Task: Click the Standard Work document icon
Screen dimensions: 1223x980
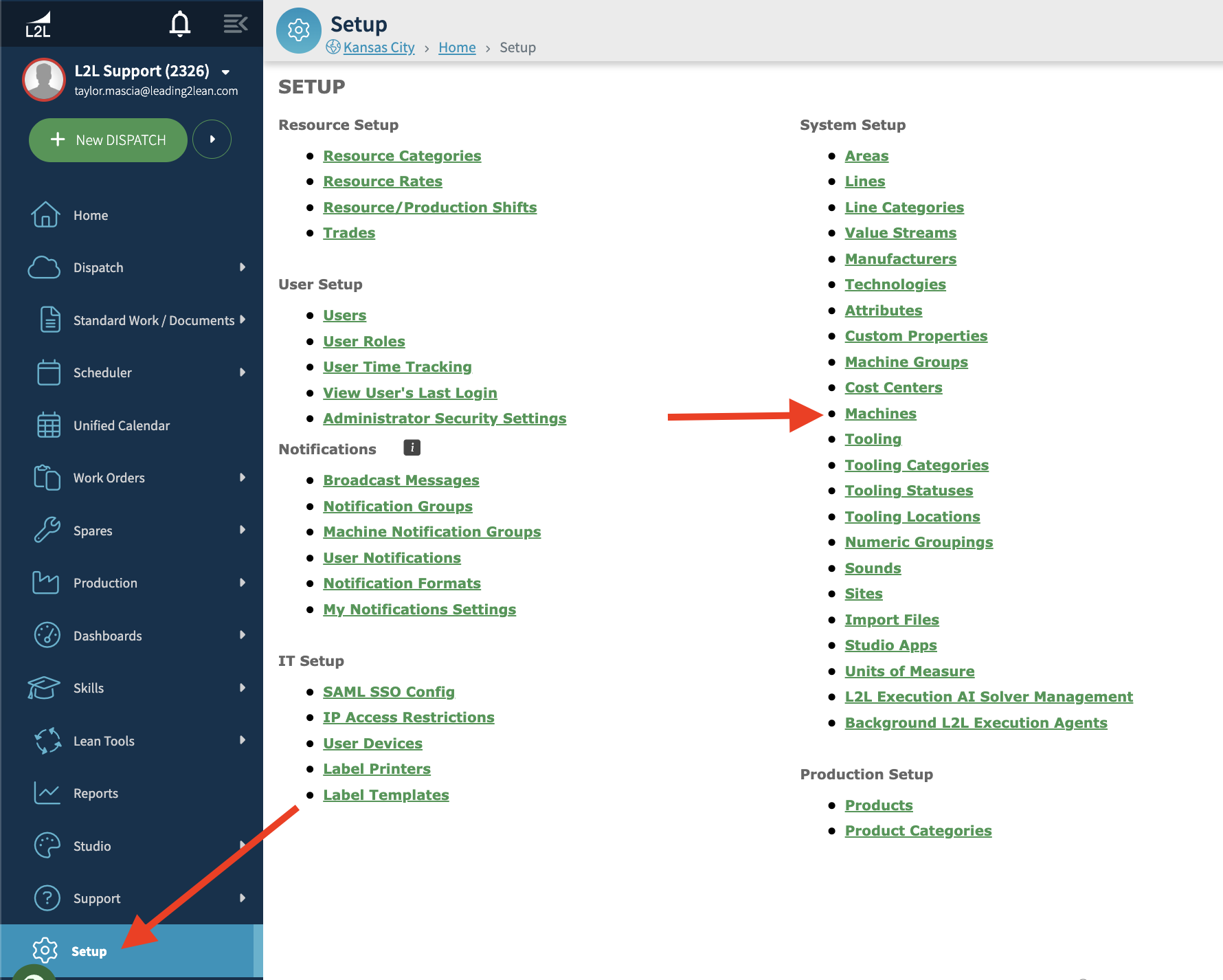Action: (x=50, y=320)
